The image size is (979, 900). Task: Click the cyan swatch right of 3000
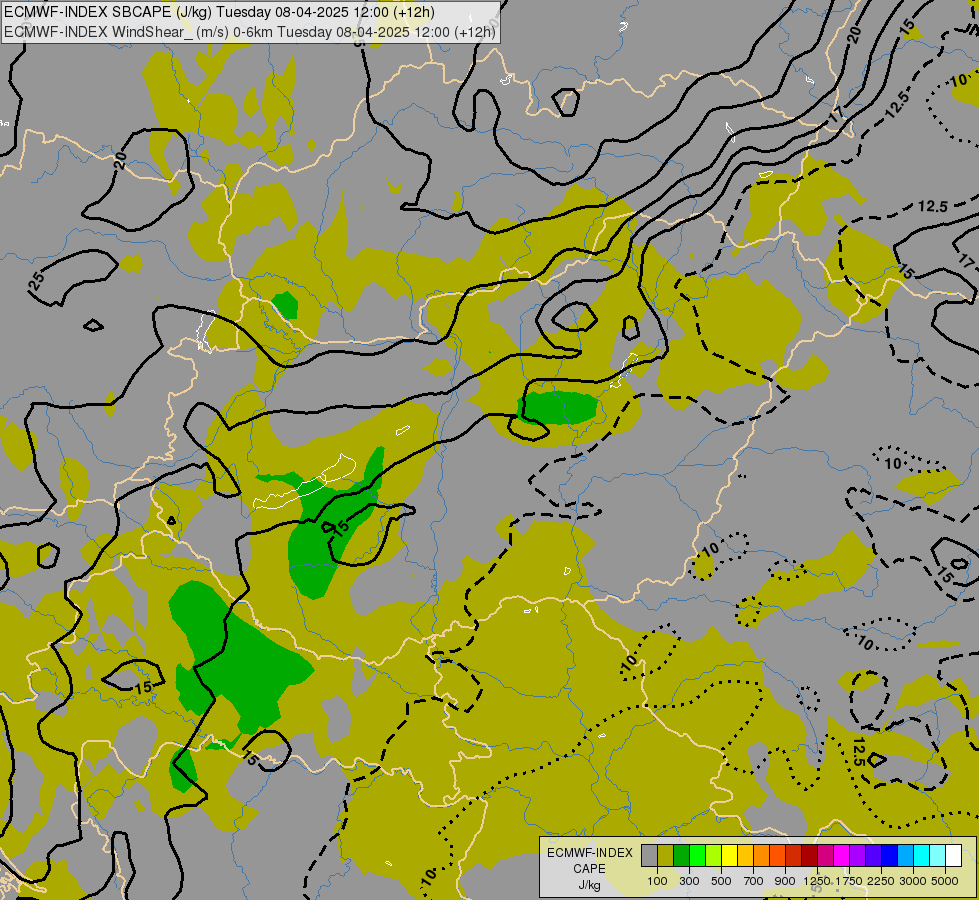922,855
